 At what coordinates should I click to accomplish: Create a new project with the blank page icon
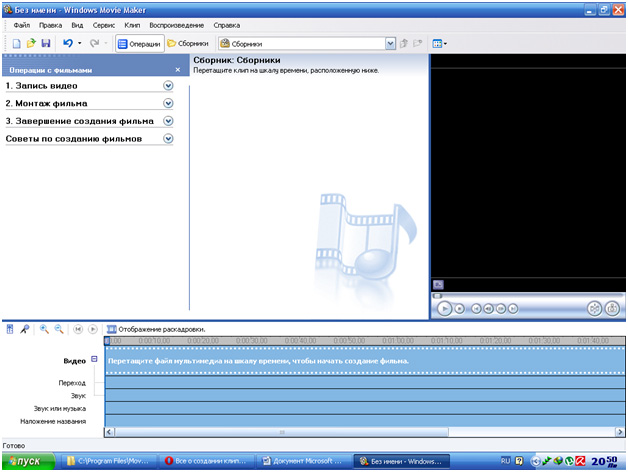click(x=16, y=43)
